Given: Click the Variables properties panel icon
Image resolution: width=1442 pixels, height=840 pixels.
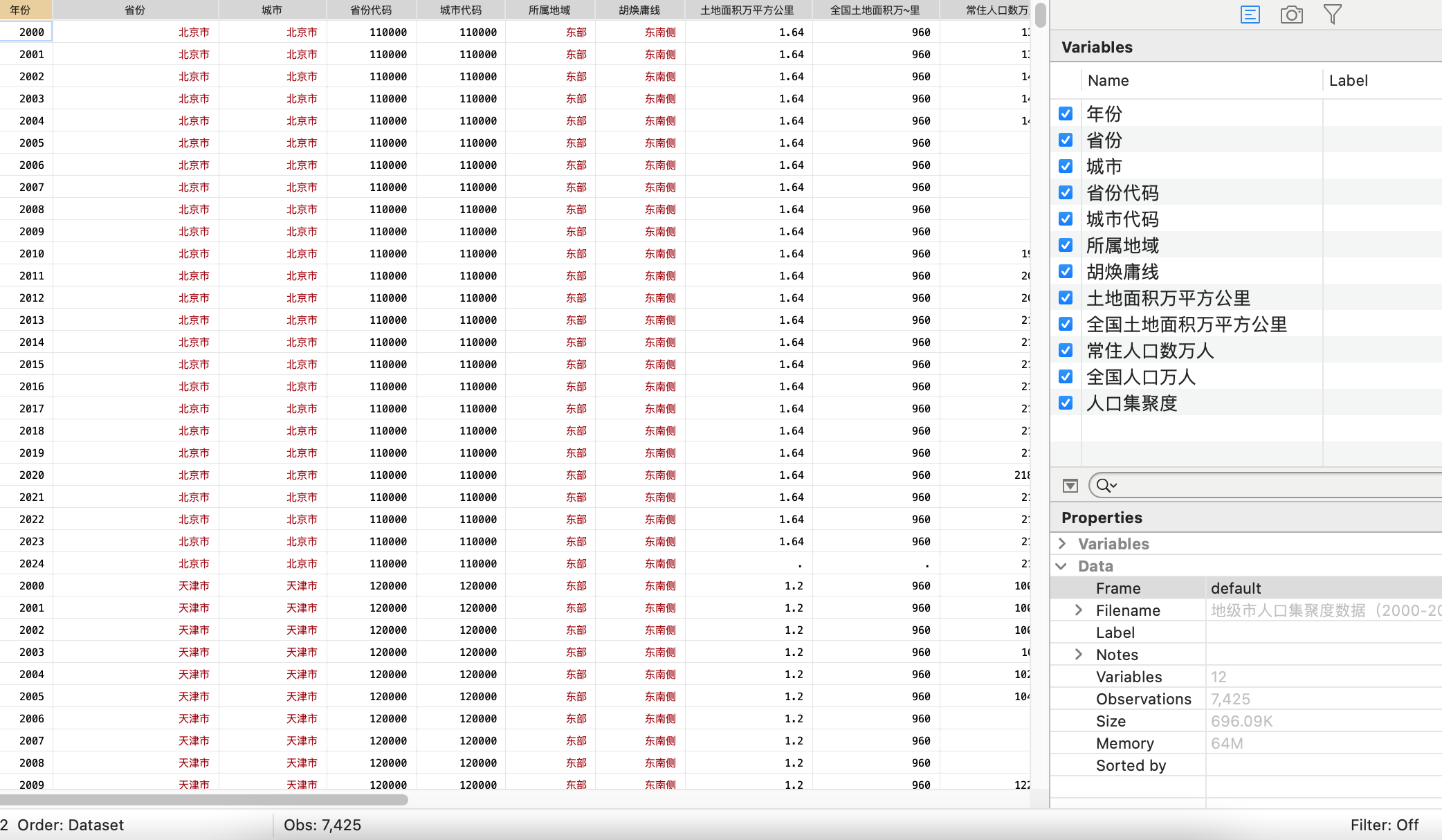Looking at the screenshot, I should pos(1250,15).
